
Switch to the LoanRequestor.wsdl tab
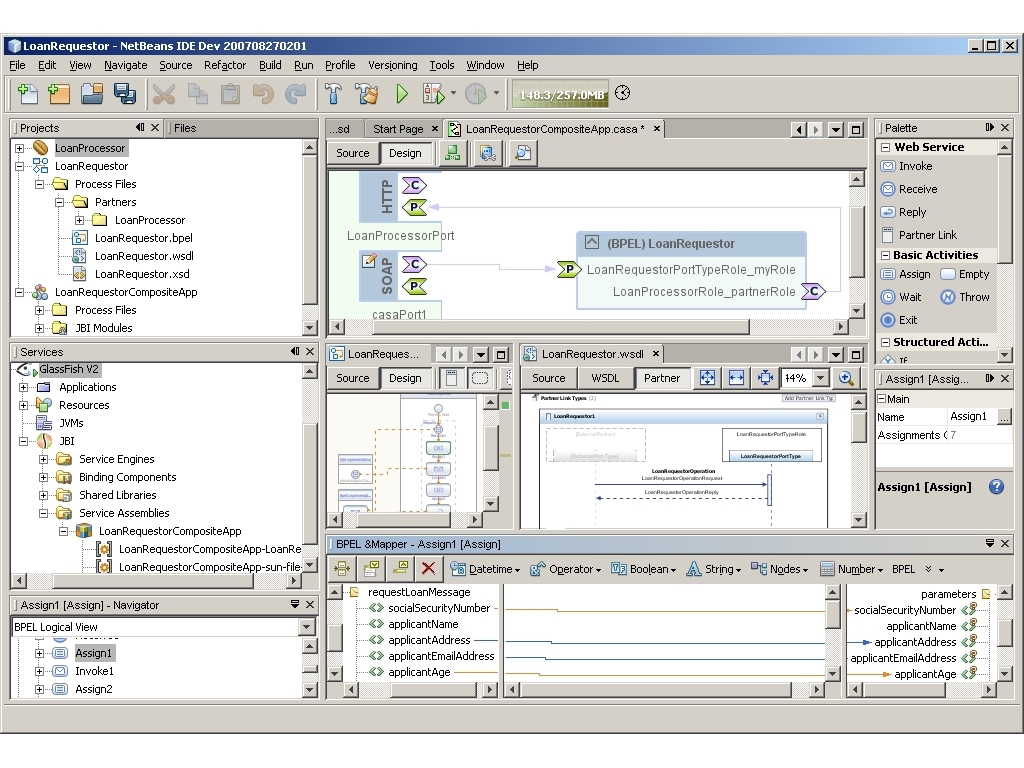[592, 354]
